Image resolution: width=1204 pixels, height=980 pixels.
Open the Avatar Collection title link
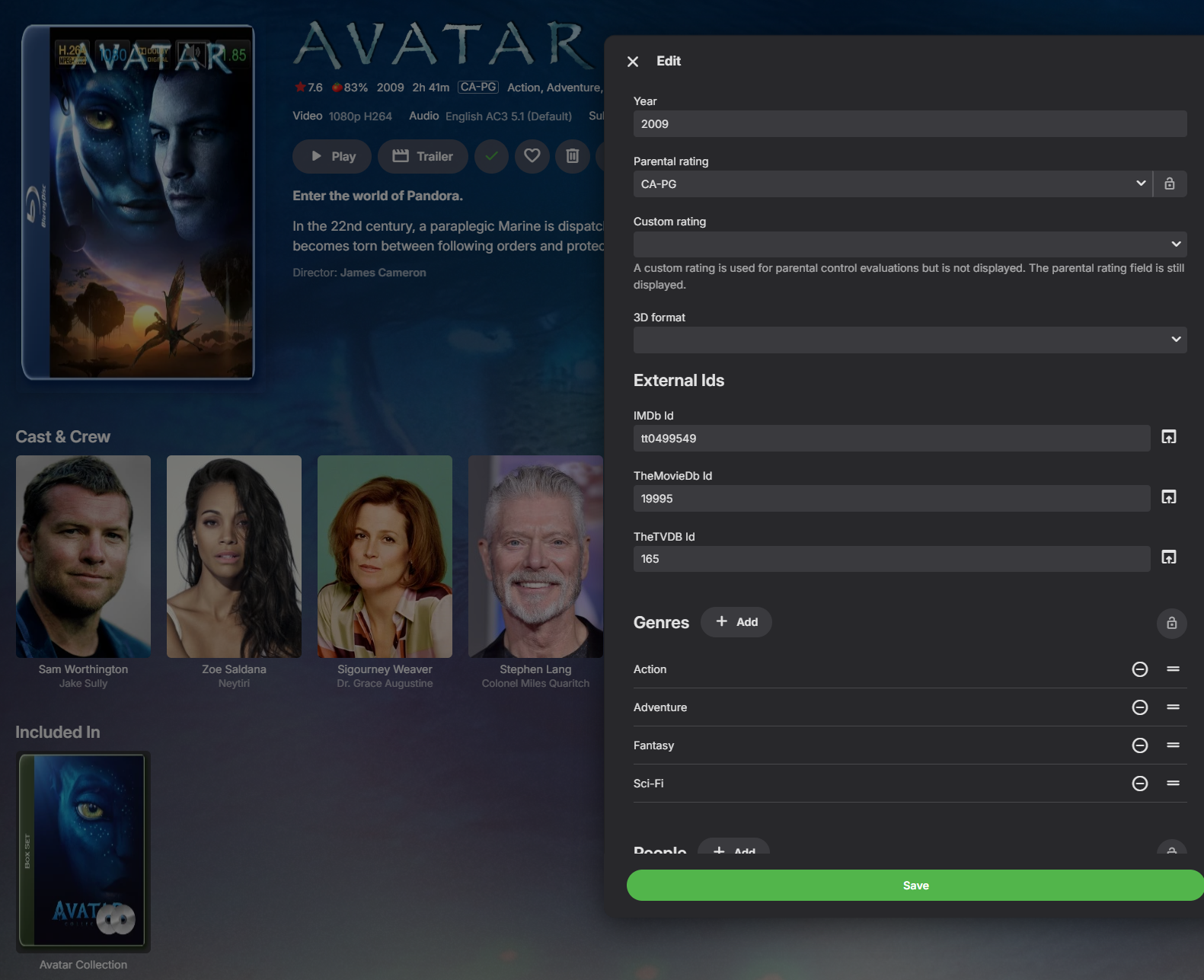pos(83,965)
